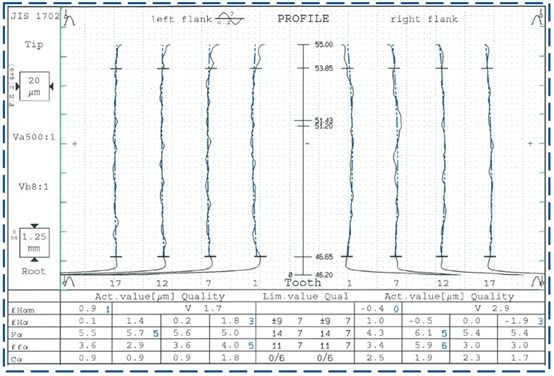Viewport: 554px width, 376px height.
Task: Click the 1.25 mm scale box
Action: (34, 242)
